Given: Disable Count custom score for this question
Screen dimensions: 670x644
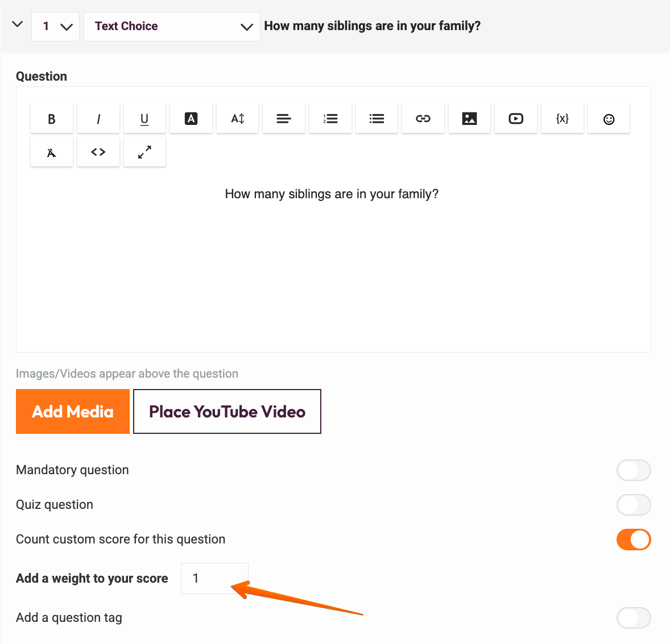Looking at the screenshot, I should pos(633,539).
